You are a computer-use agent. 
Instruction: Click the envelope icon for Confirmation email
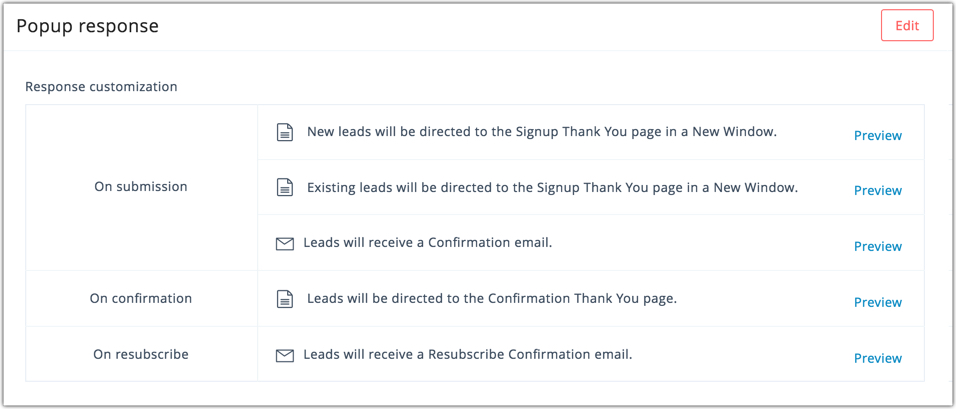285,243
